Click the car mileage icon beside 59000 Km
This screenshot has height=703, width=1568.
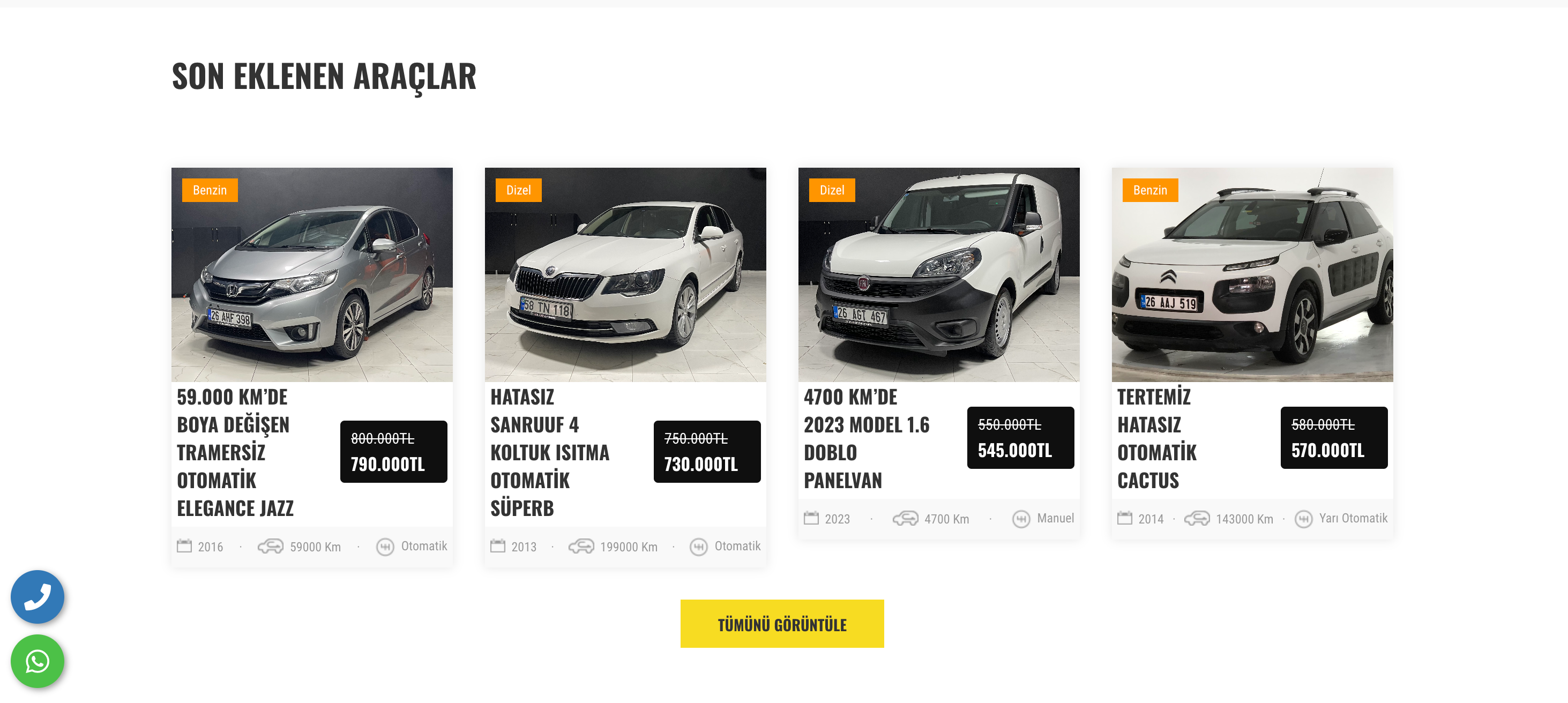(x=270, y=546)
